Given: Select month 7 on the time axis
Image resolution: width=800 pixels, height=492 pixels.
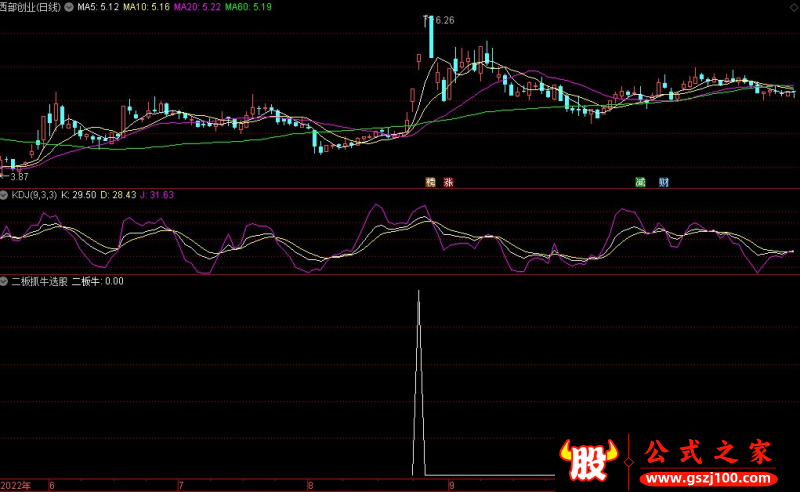Looking at the screenshot, I should pos(166,485).
